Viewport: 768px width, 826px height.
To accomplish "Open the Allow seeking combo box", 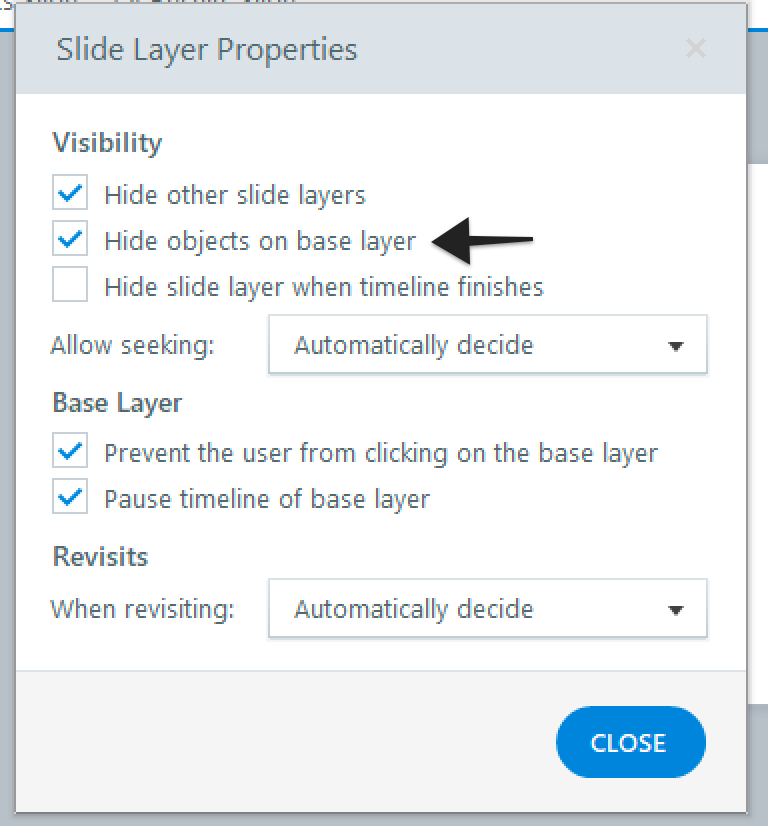I will (x=487, y=345).
